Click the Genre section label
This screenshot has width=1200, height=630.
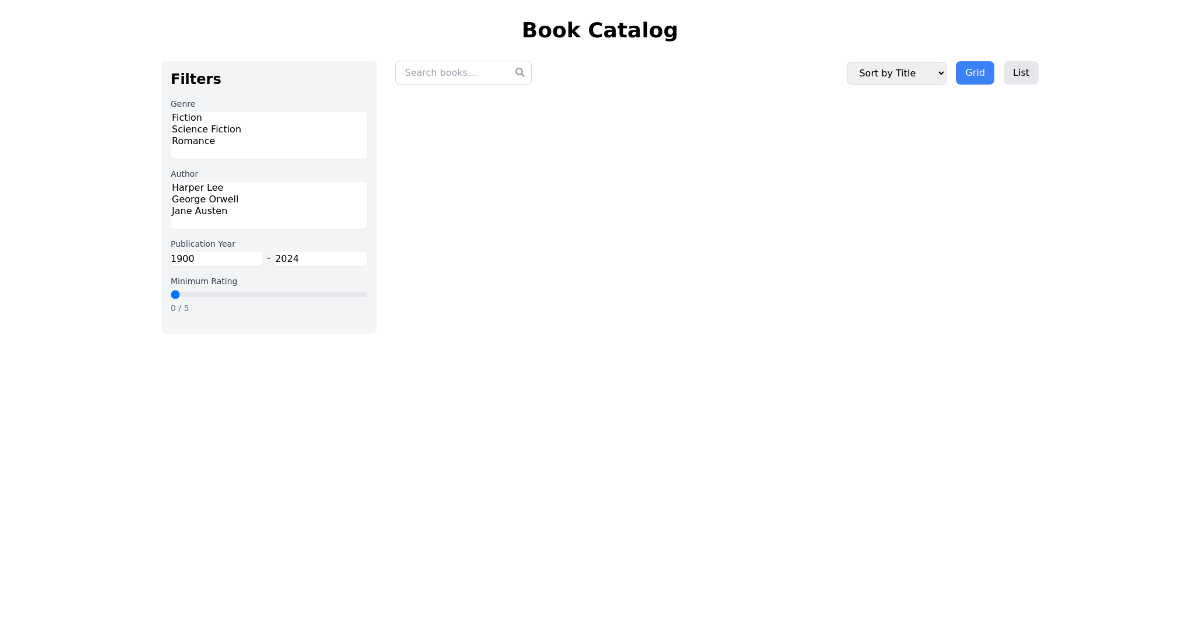click(x=183, y=104)
